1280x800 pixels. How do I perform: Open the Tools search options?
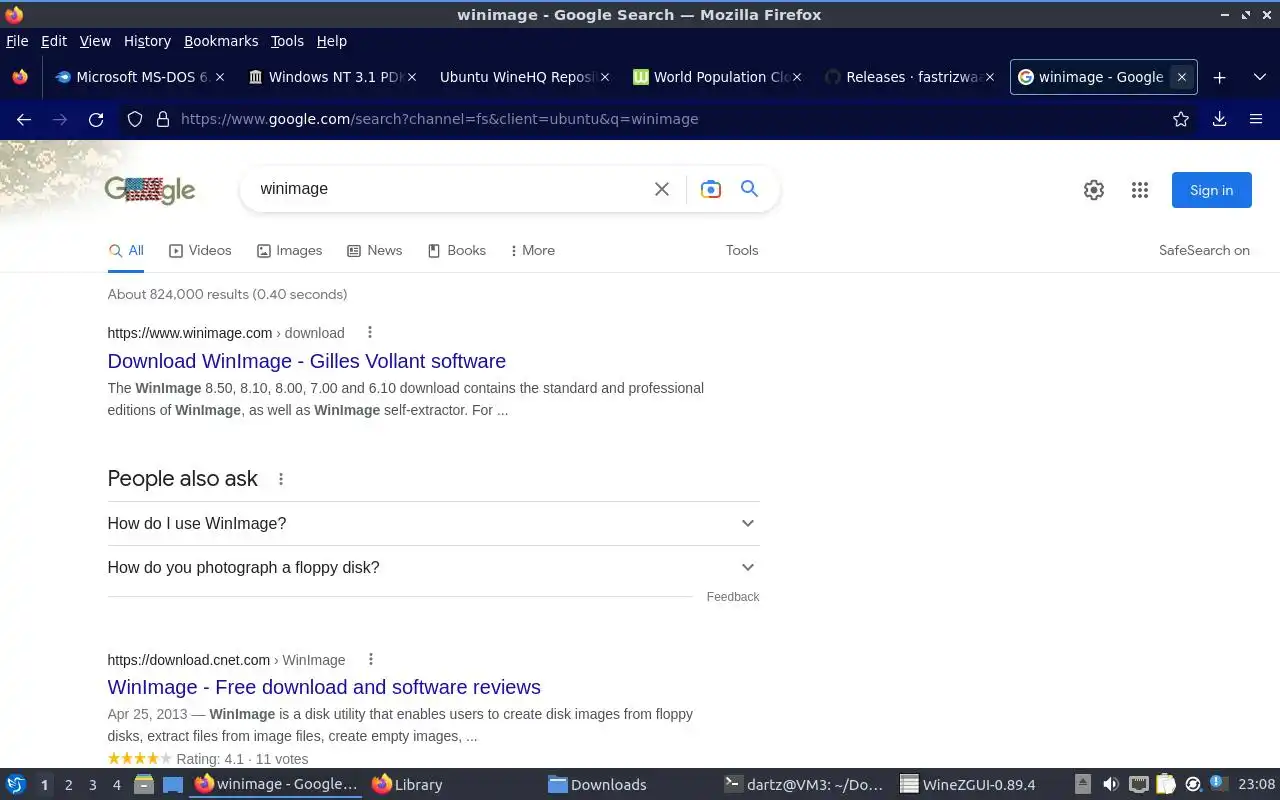[742, 250]
